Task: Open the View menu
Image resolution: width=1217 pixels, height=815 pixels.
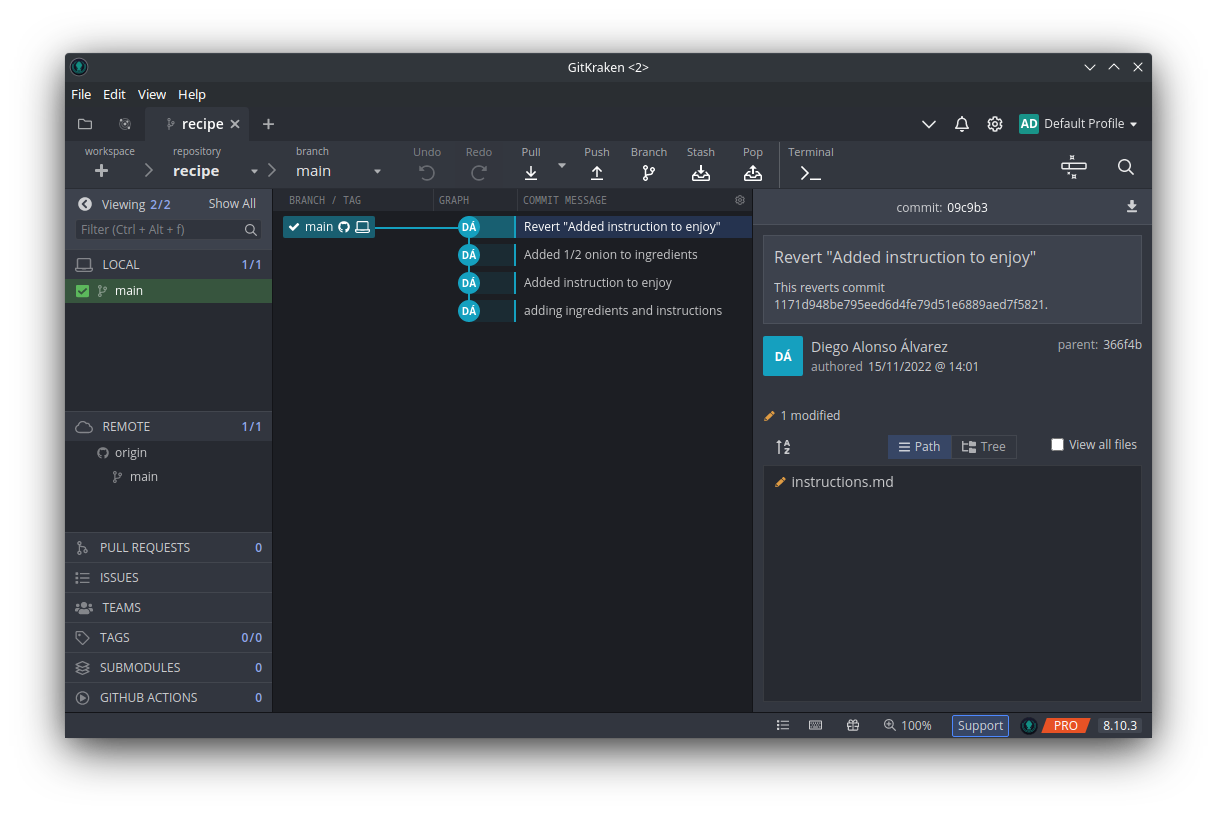Action: click(x=152, y=94)
